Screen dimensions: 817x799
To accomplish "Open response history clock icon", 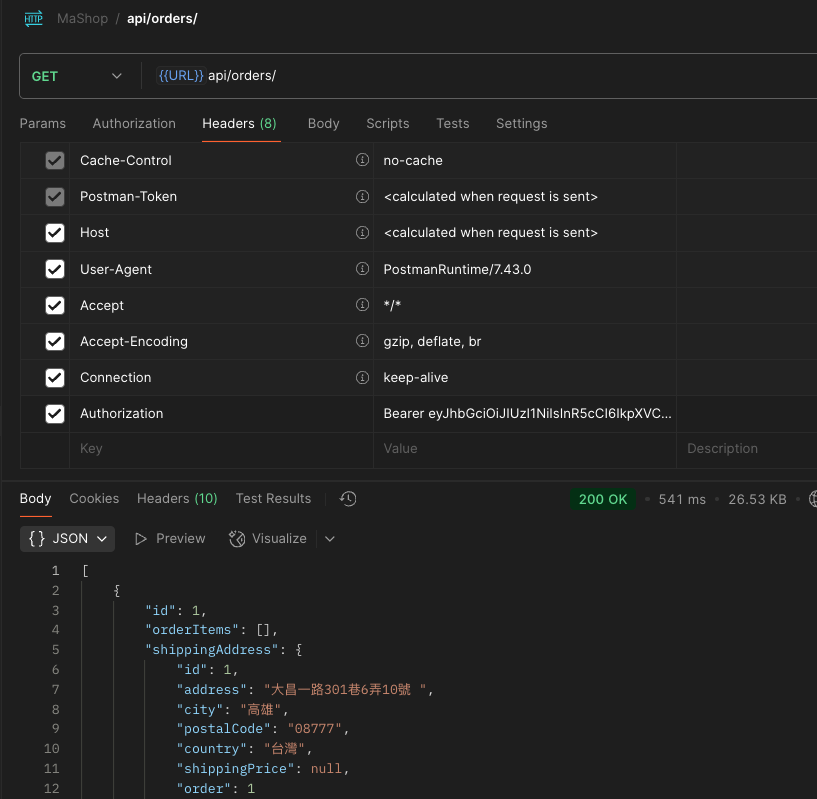I will 348,499.
